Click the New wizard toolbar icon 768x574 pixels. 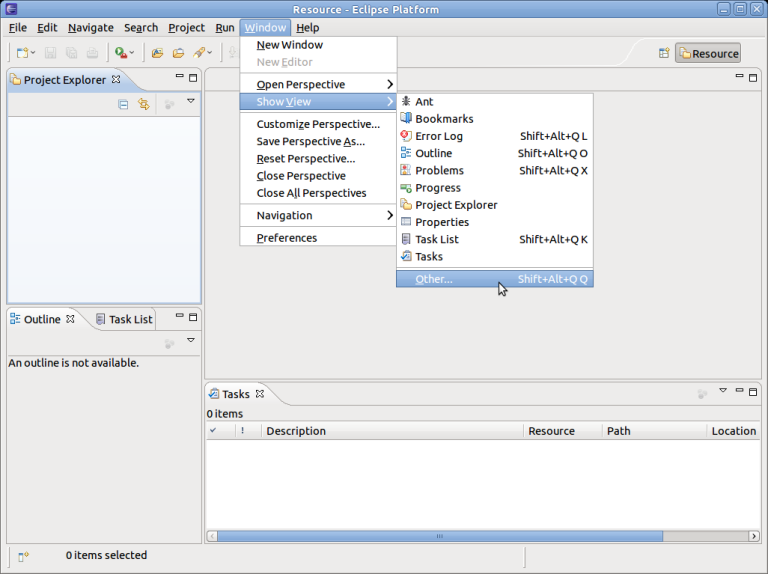(x=22, y=53)
